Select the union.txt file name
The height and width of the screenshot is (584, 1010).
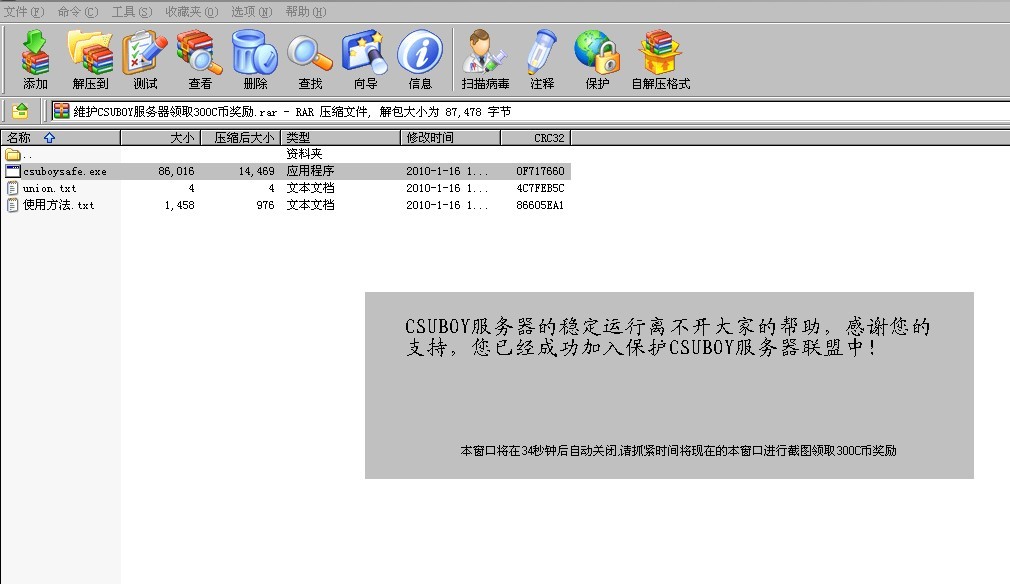50,188
